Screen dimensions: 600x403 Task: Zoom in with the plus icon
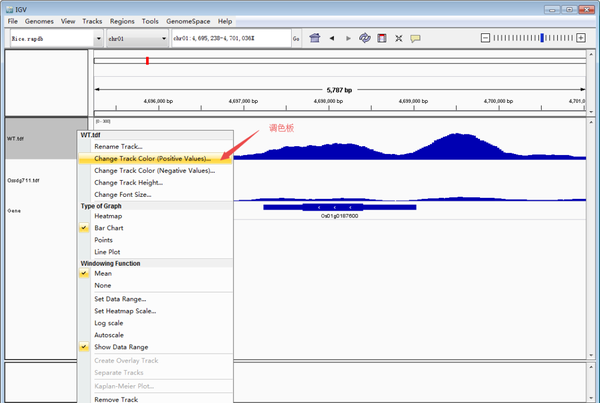pos(581,38)
